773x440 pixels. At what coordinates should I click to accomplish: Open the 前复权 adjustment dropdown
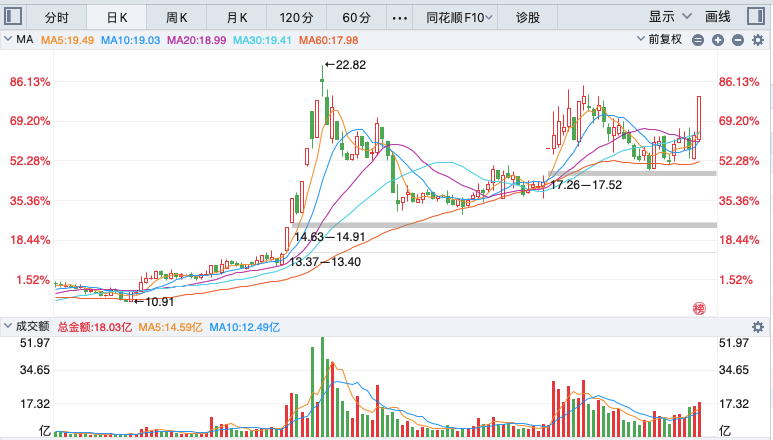click(x=660, y=39)
